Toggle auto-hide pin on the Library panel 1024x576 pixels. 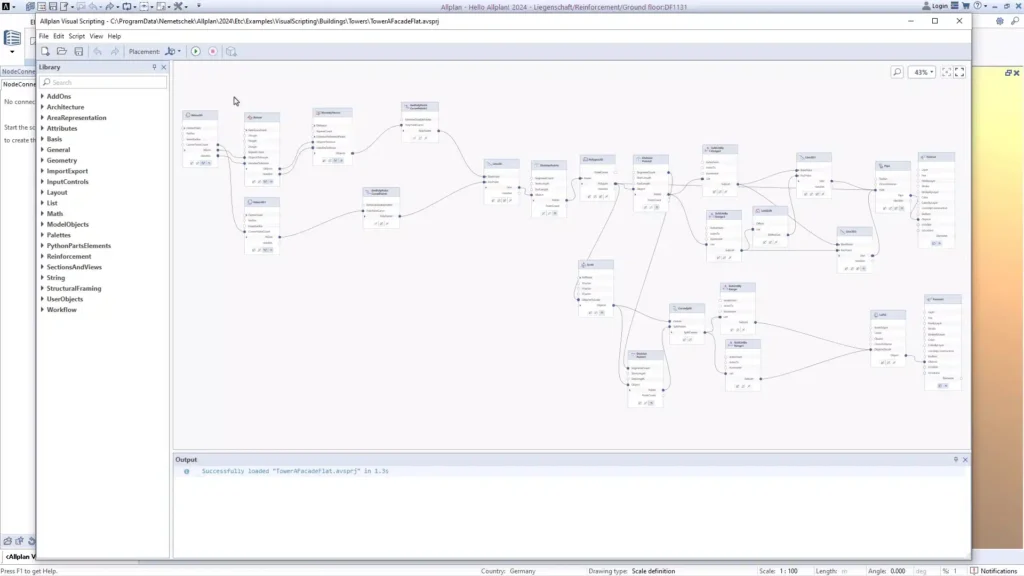[x=155, y=67]
